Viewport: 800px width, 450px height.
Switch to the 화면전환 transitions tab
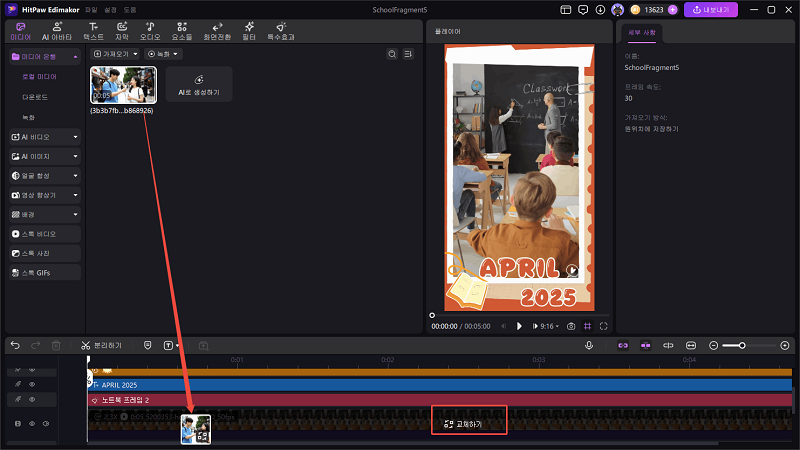click(217, 30)
